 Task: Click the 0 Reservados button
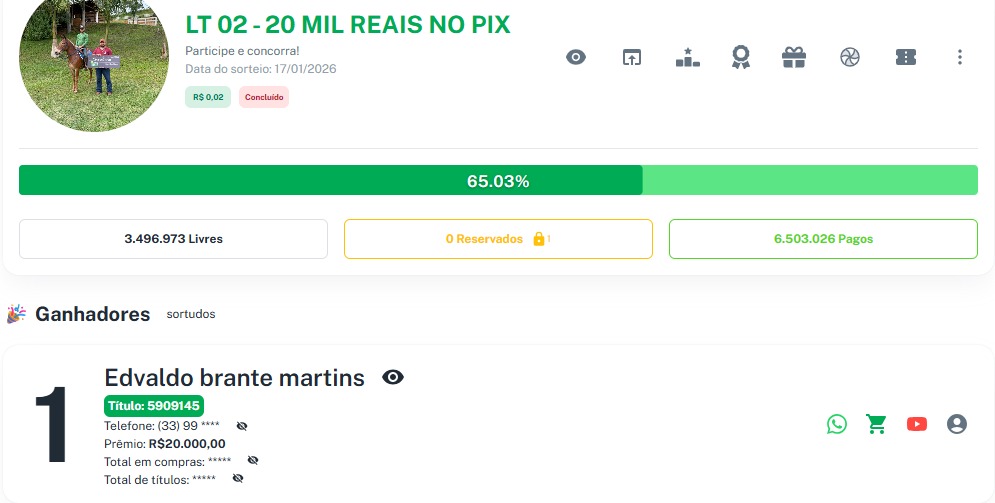pos(498,239)
